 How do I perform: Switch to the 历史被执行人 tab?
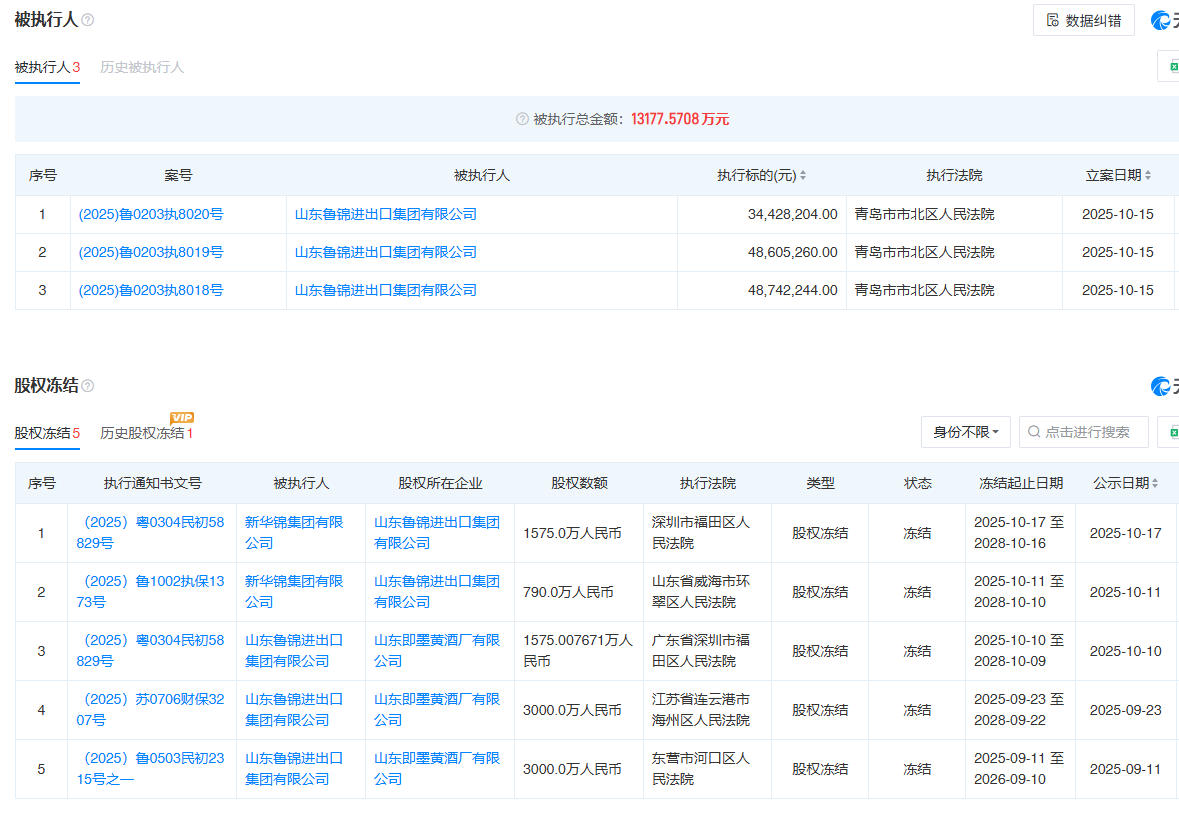coord(142,67)
